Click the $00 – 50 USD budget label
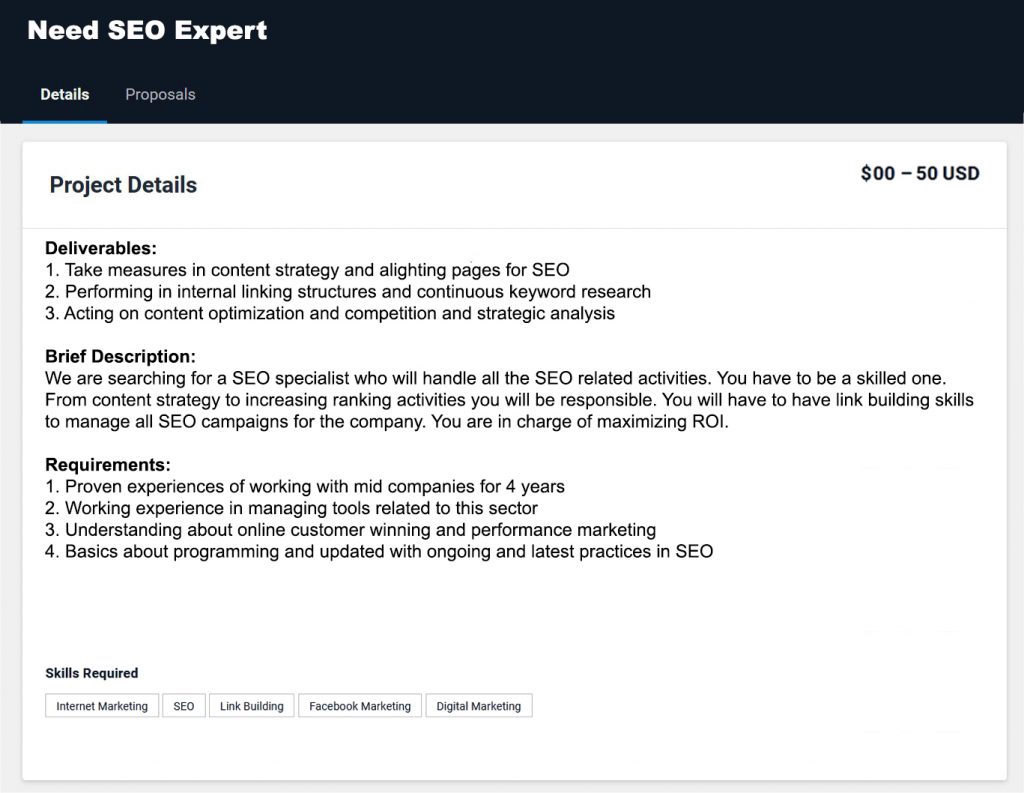 [x=918, y=173]
